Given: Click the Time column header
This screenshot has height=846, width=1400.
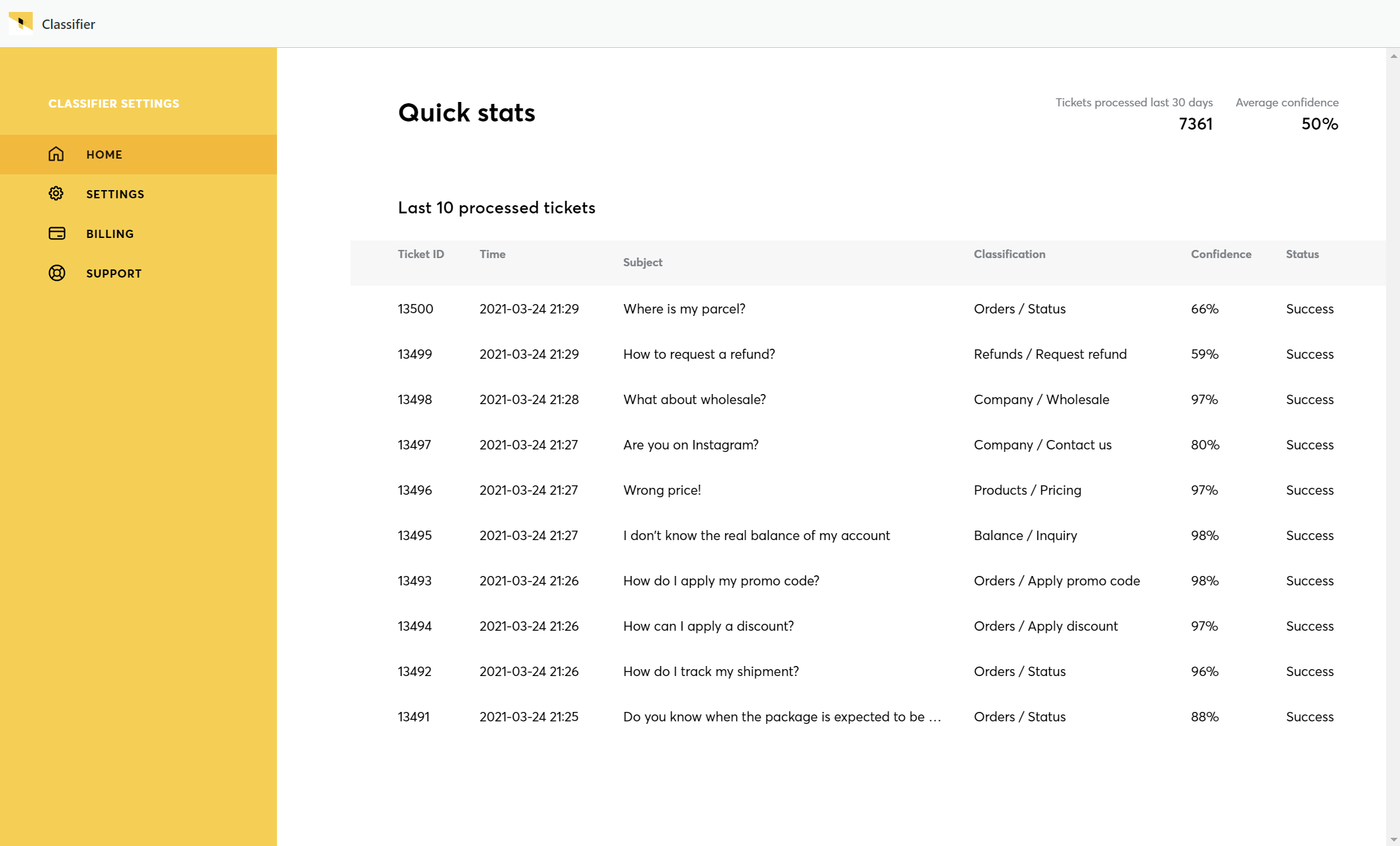Looking at the screenshot, I should point(493,254).
